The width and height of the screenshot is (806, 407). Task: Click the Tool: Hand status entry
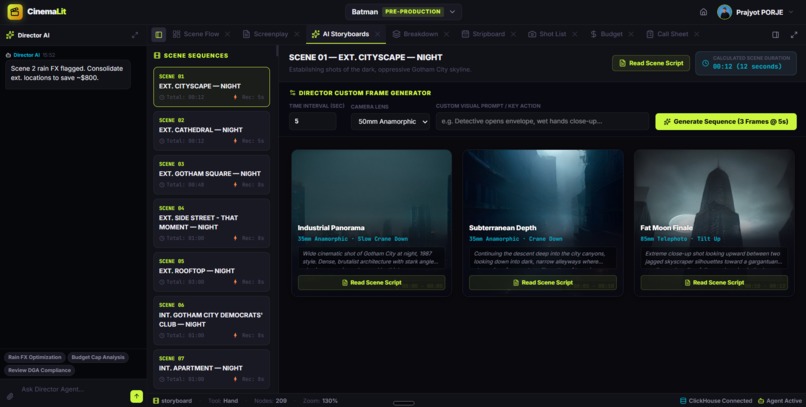(223, 401)
